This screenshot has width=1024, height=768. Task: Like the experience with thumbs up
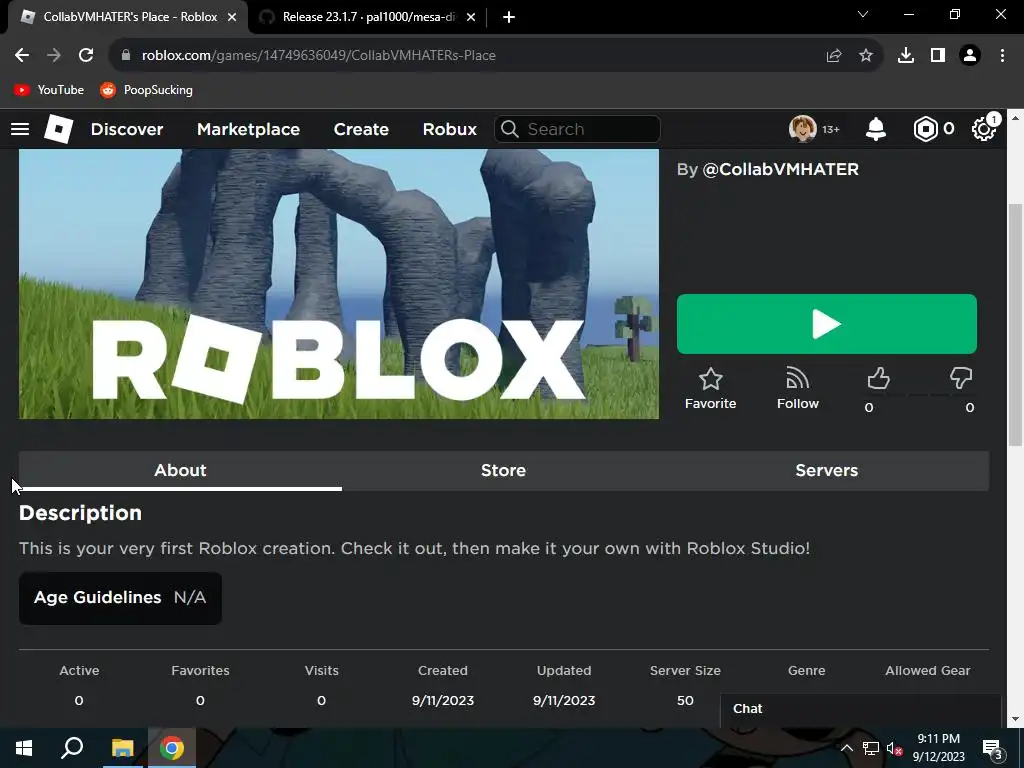(878, 379)
